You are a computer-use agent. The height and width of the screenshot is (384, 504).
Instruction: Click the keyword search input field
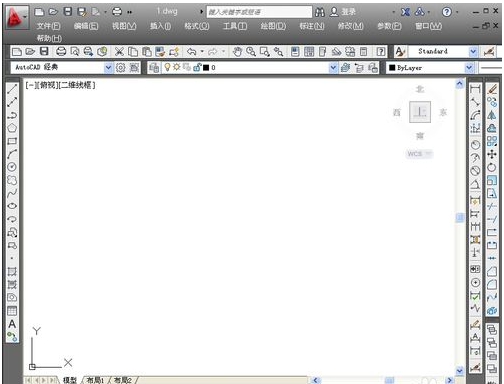259,12
